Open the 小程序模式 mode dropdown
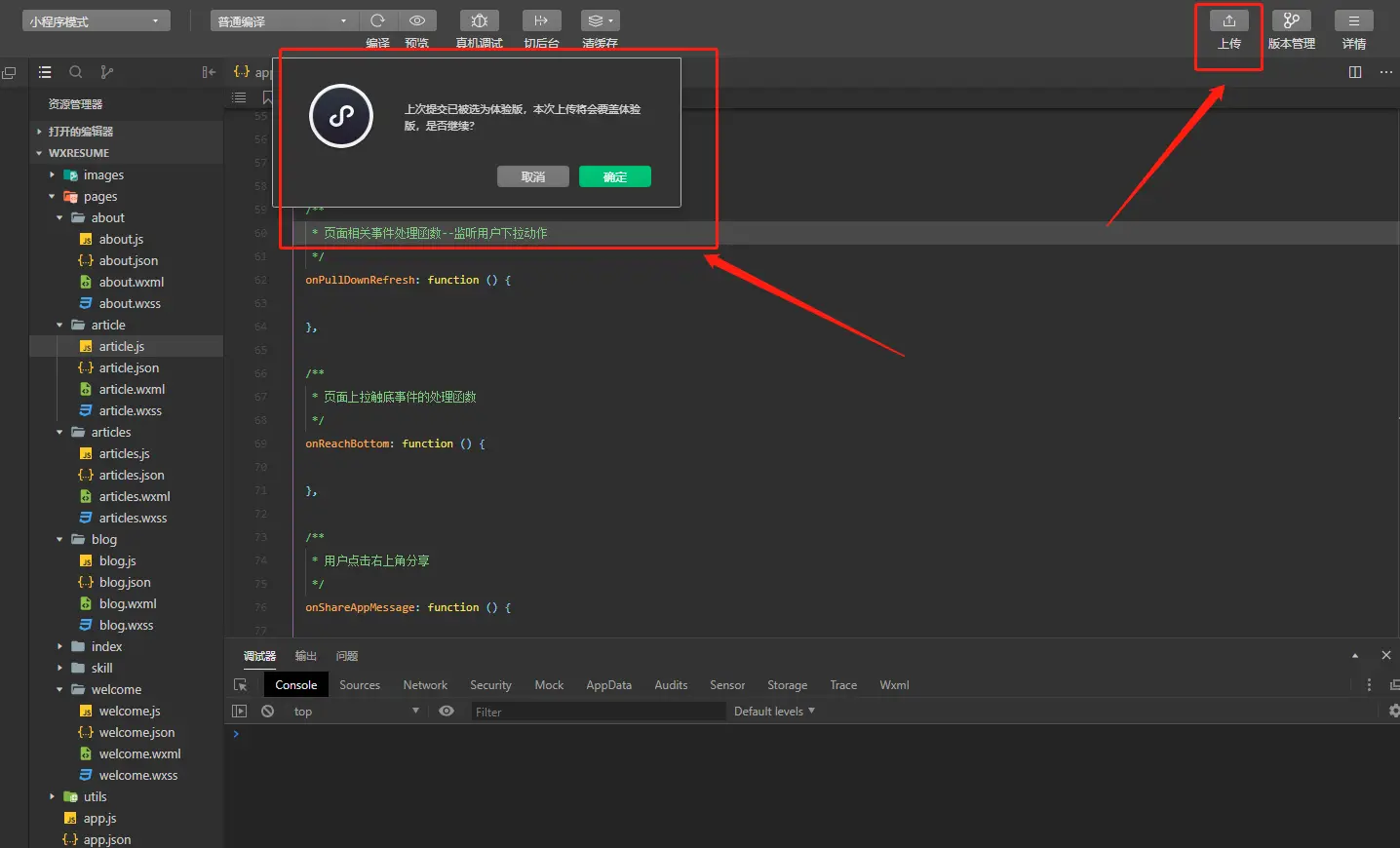The width and height of the screenshot is (1400, 848). [x=96, y=20]
